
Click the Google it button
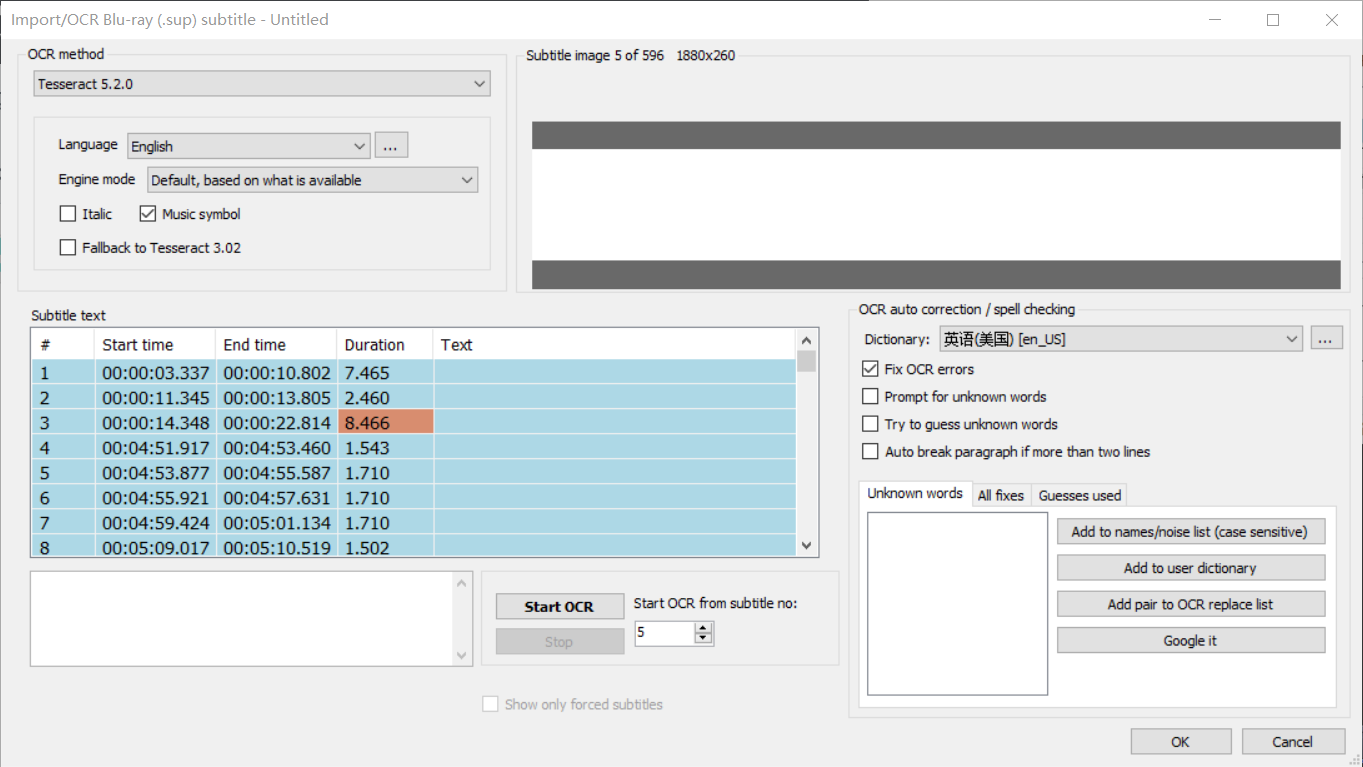coord(1190,640)
